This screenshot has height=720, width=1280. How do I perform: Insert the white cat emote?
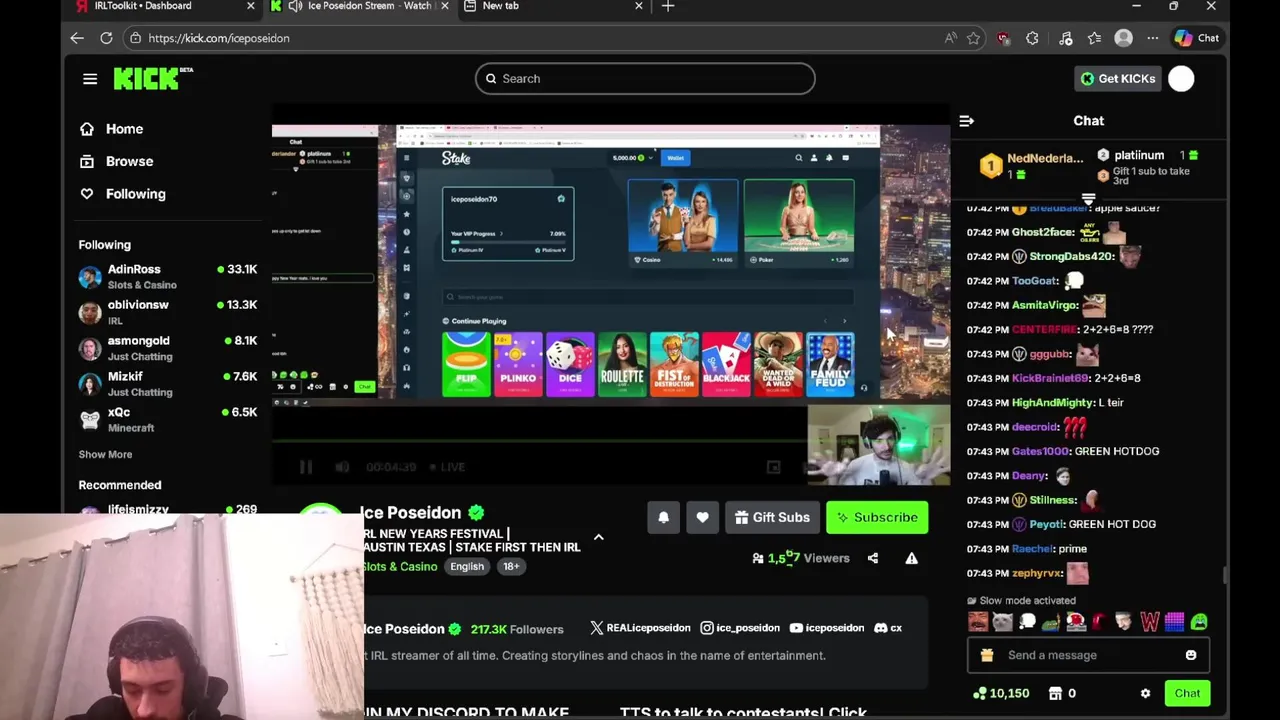[x=1002, y=622]
